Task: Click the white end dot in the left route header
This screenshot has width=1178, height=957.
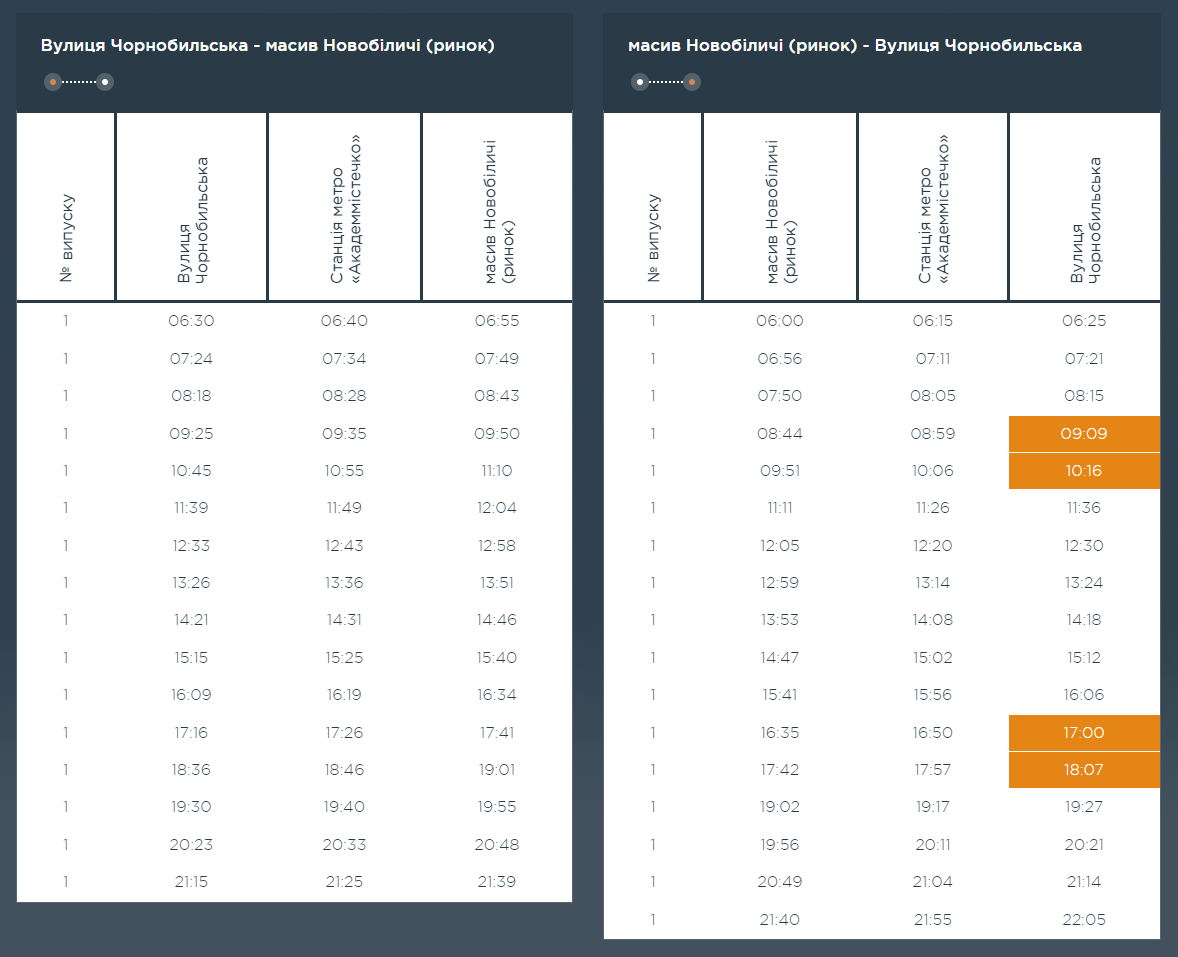Action: coord(104,82)
